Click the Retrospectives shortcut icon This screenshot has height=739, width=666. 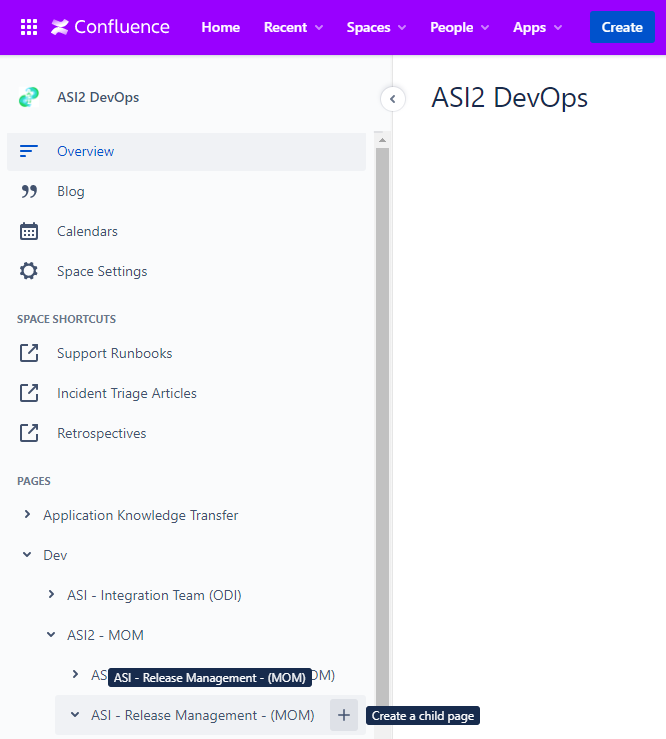click(x=29, y=433)
